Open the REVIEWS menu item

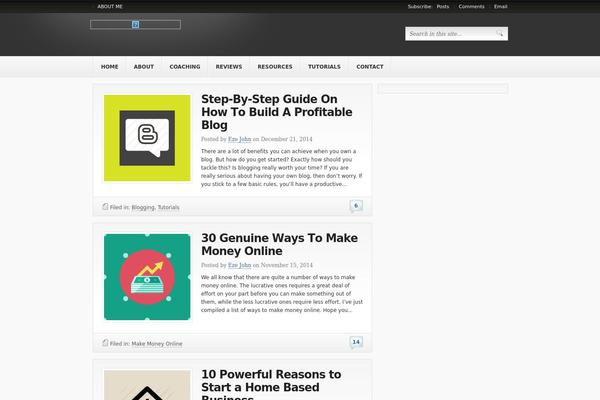(229, 67)
